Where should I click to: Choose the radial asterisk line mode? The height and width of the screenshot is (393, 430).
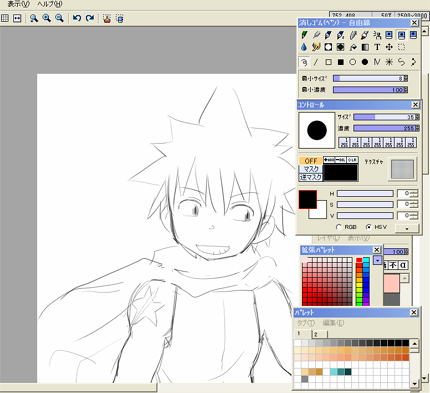pos(389,62)
